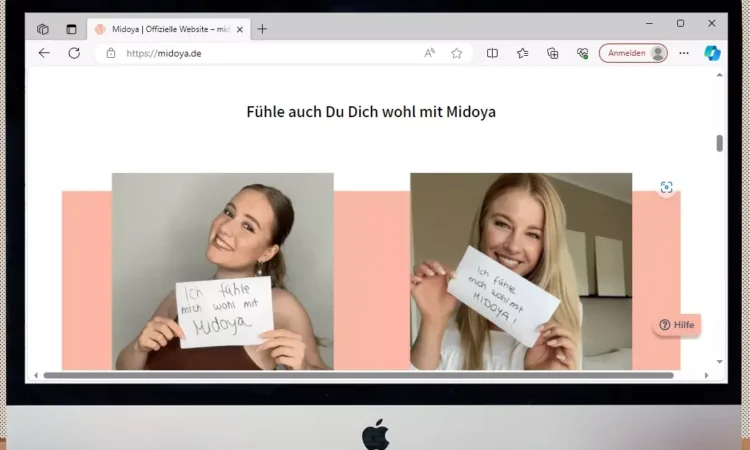750x450 pixels.
Task: Reload the page with refresh icon
Action: [x=74, y=53]
